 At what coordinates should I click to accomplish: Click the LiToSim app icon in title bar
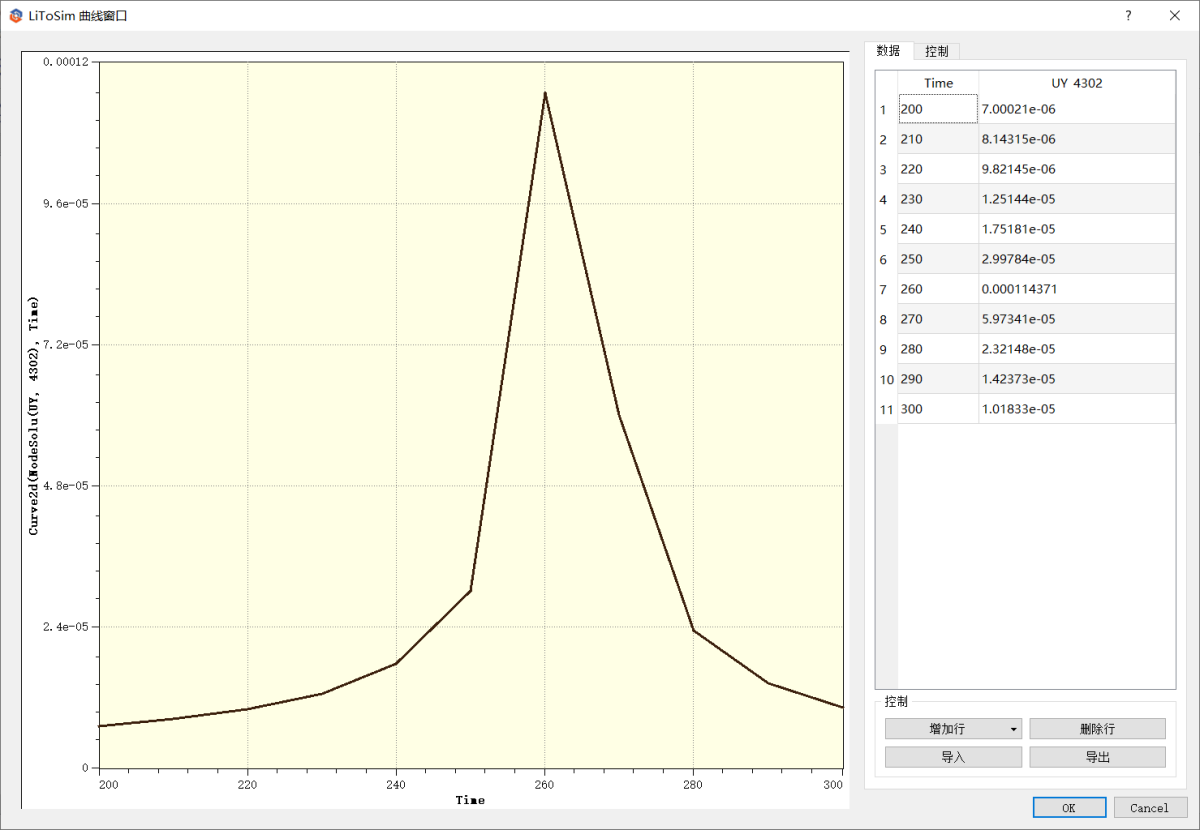pyautogui.click(x=16, y=16)
